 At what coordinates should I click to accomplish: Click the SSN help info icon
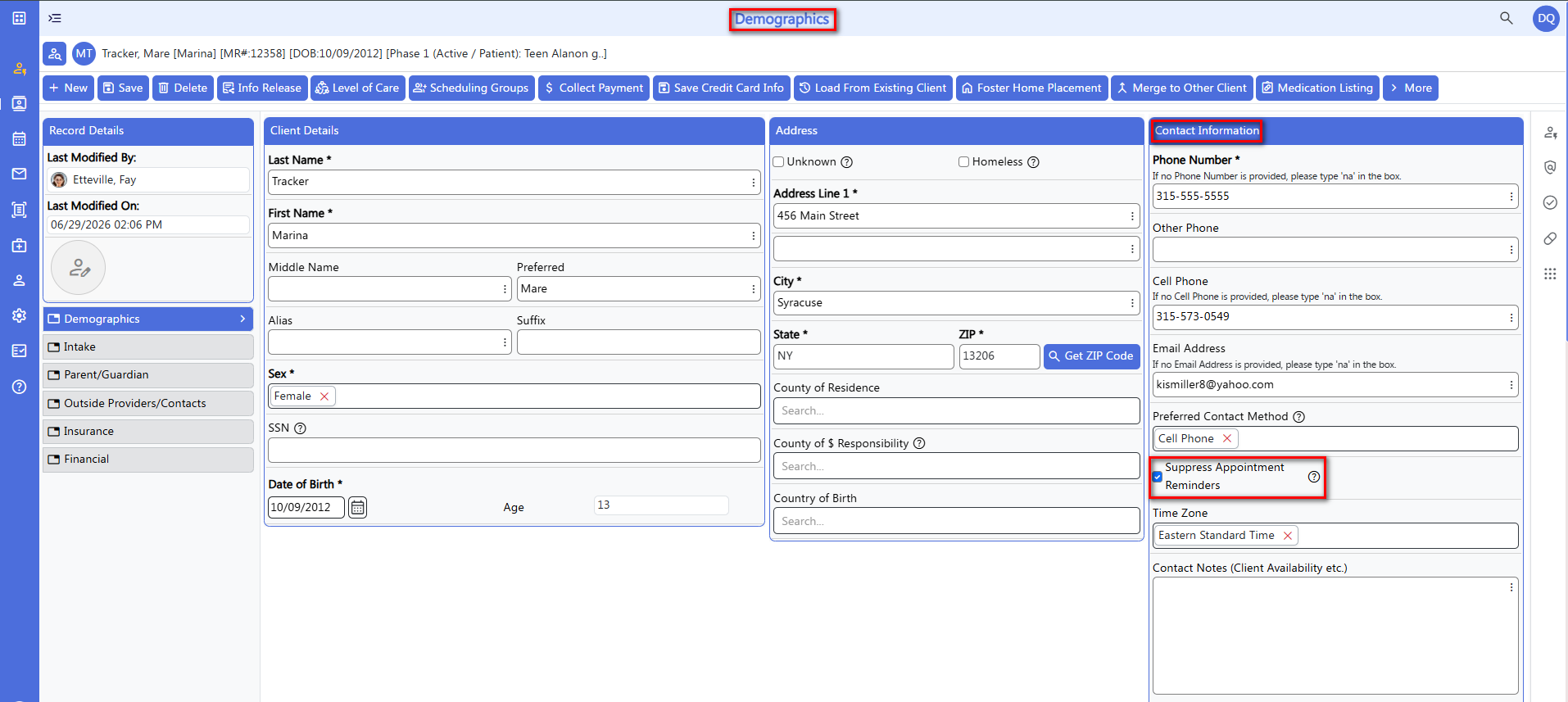click(x=300, y=428)
